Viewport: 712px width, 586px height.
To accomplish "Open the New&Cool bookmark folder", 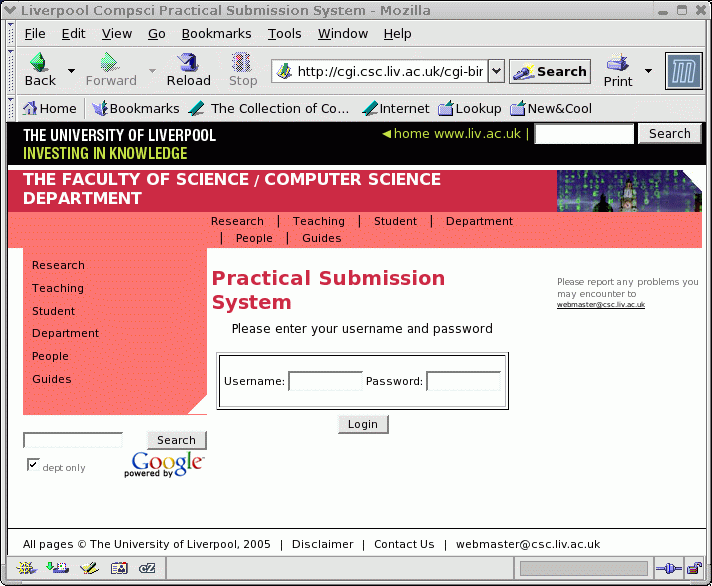I will click(551, 108).
